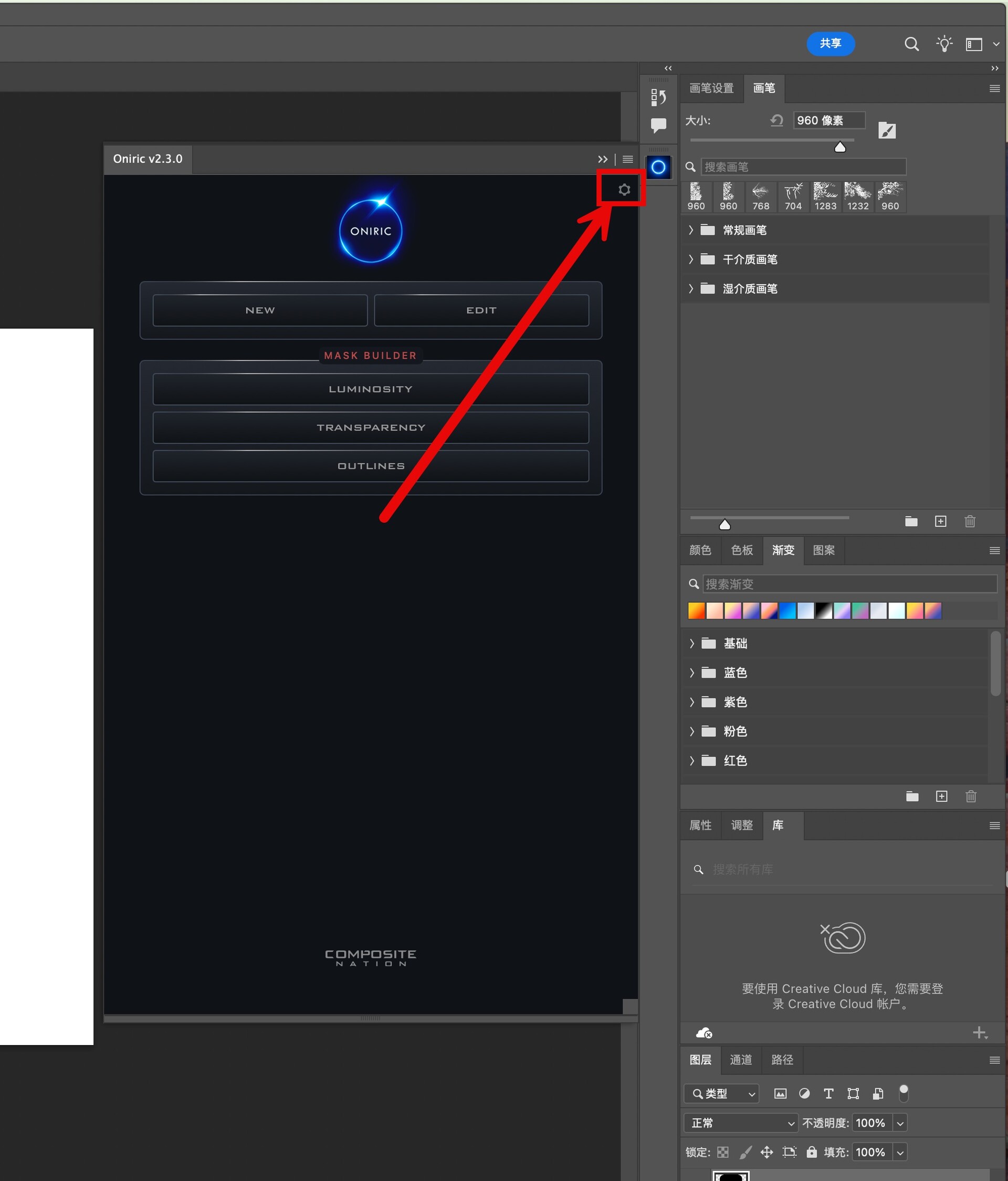Open the 正常 blend mode dropdown
The image size is (1008, 1181).
[x=740, y=1123]
